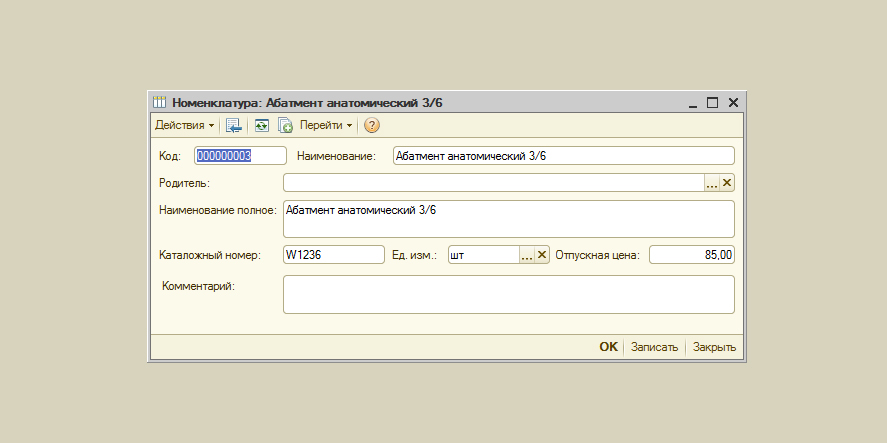Click the copy item toolbar icon
The height and width of the screenshot is (443, 887).
coord(285,126)
